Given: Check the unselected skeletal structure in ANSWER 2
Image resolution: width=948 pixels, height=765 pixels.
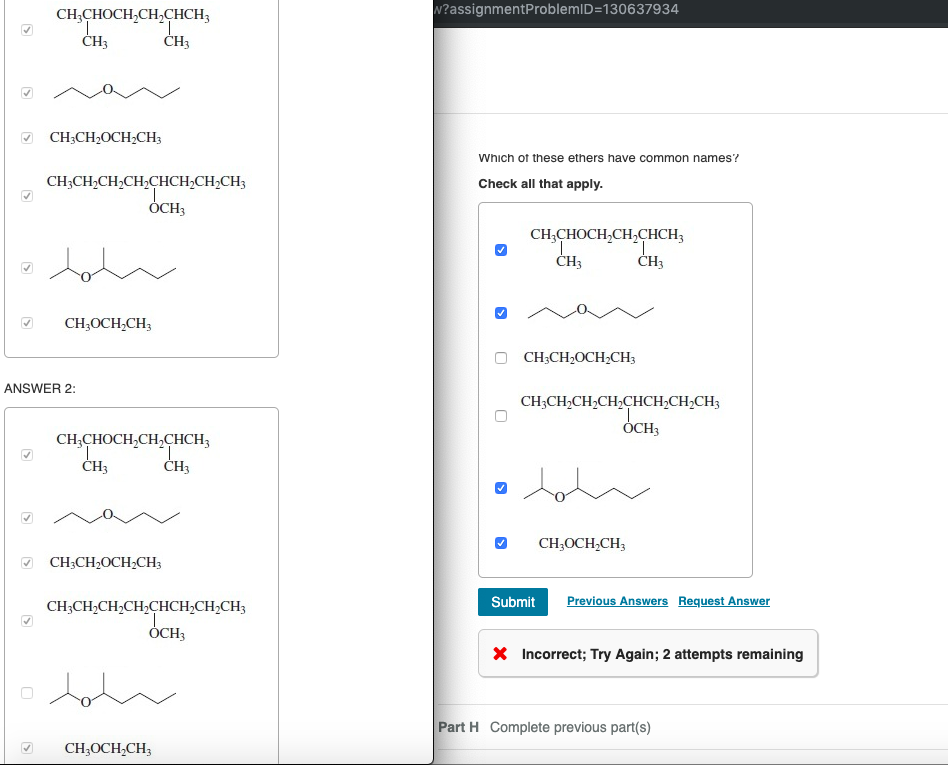Looking at the screenshot, I should pyautogui.click(x=26, y=693).
